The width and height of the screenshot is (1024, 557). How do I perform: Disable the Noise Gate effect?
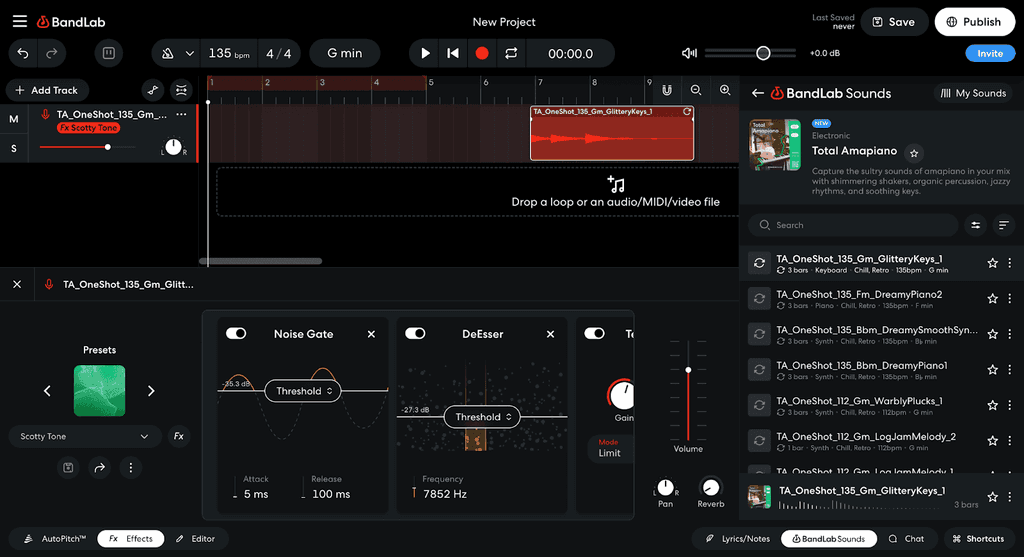click(236, 334)
